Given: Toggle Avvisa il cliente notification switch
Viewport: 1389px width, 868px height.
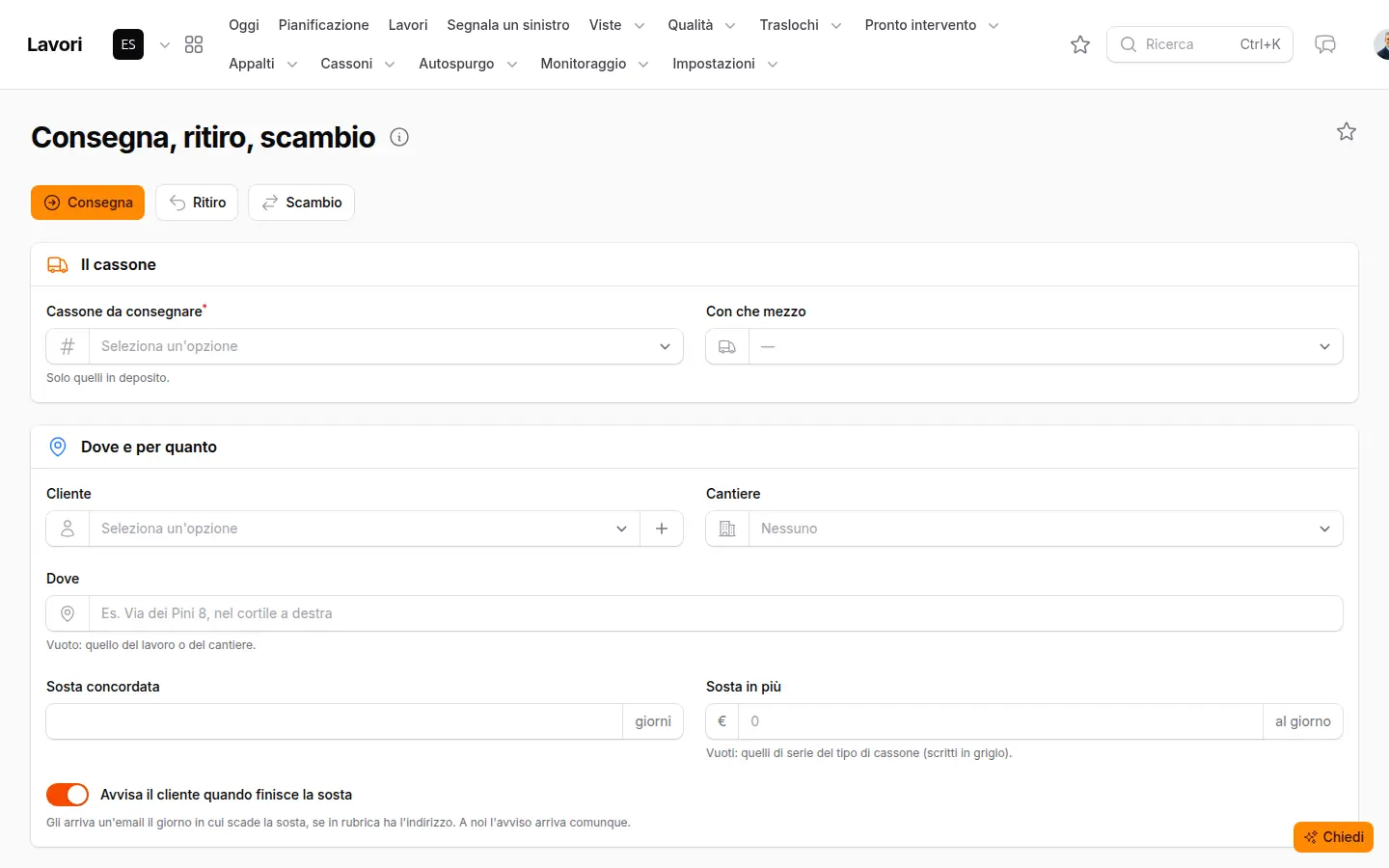Looking at the screenshot, I should tap(68, 795).
